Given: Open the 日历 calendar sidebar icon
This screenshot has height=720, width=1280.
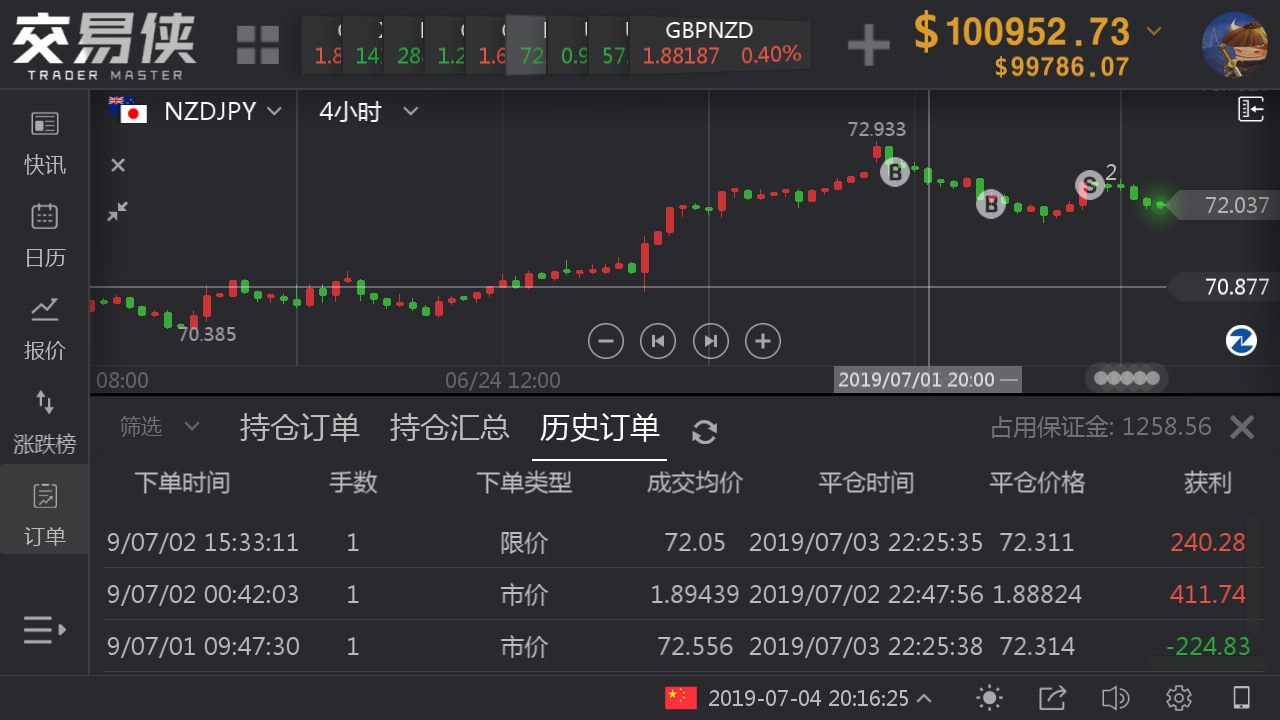Looking at the screenshot, I should (45, 235).
